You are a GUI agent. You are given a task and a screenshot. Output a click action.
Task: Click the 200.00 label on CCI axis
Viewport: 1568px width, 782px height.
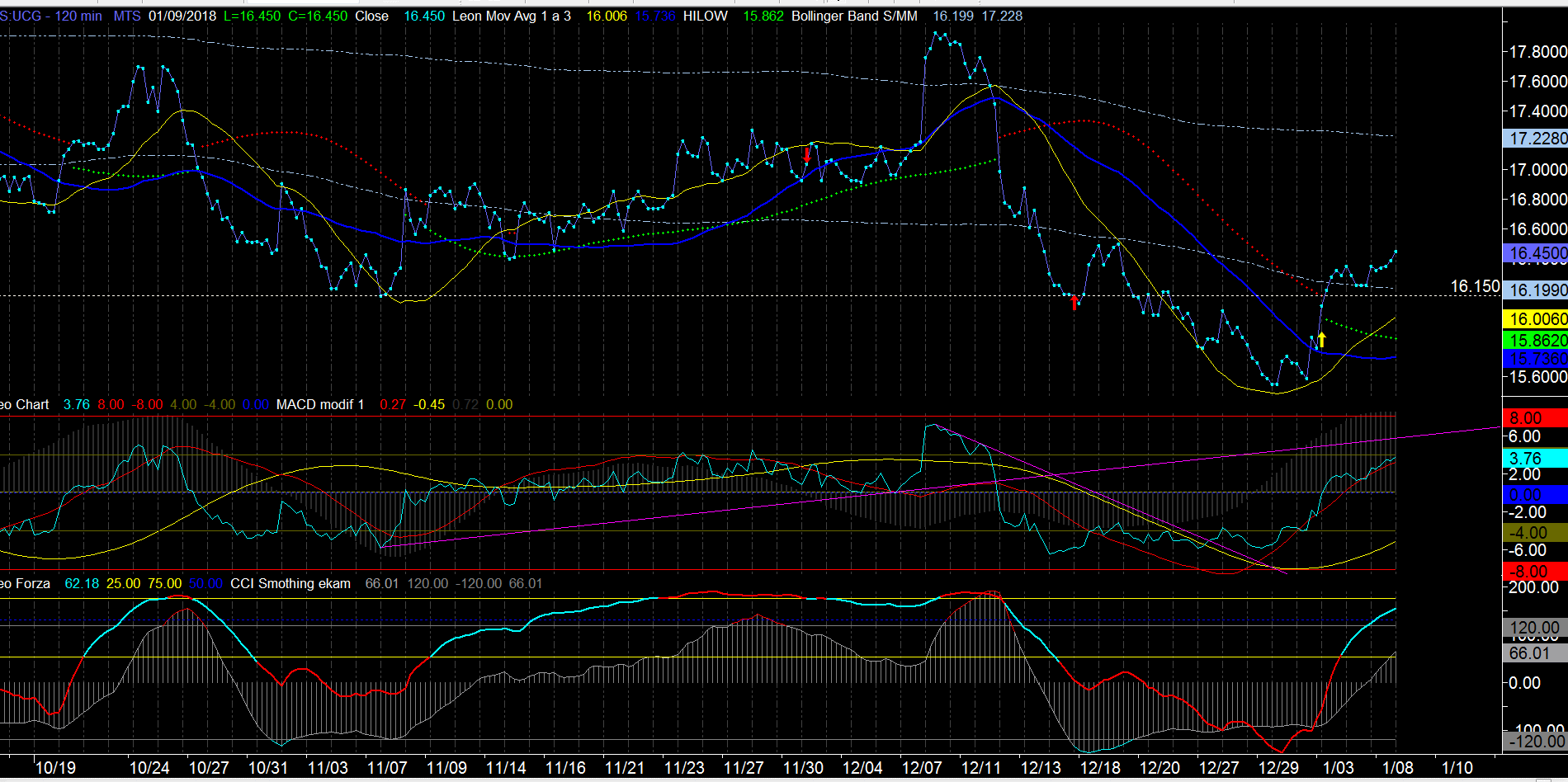pyautogui.click(x=1533, y=587)
